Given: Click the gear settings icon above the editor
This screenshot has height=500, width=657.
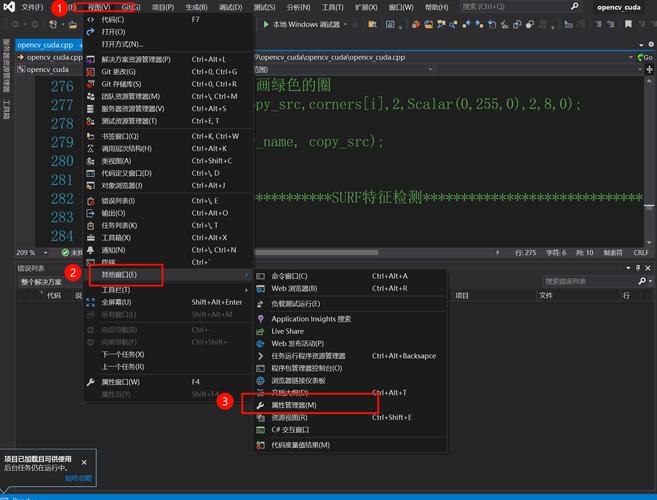Looking at the screenshot, I should click(x=651, y=44).
